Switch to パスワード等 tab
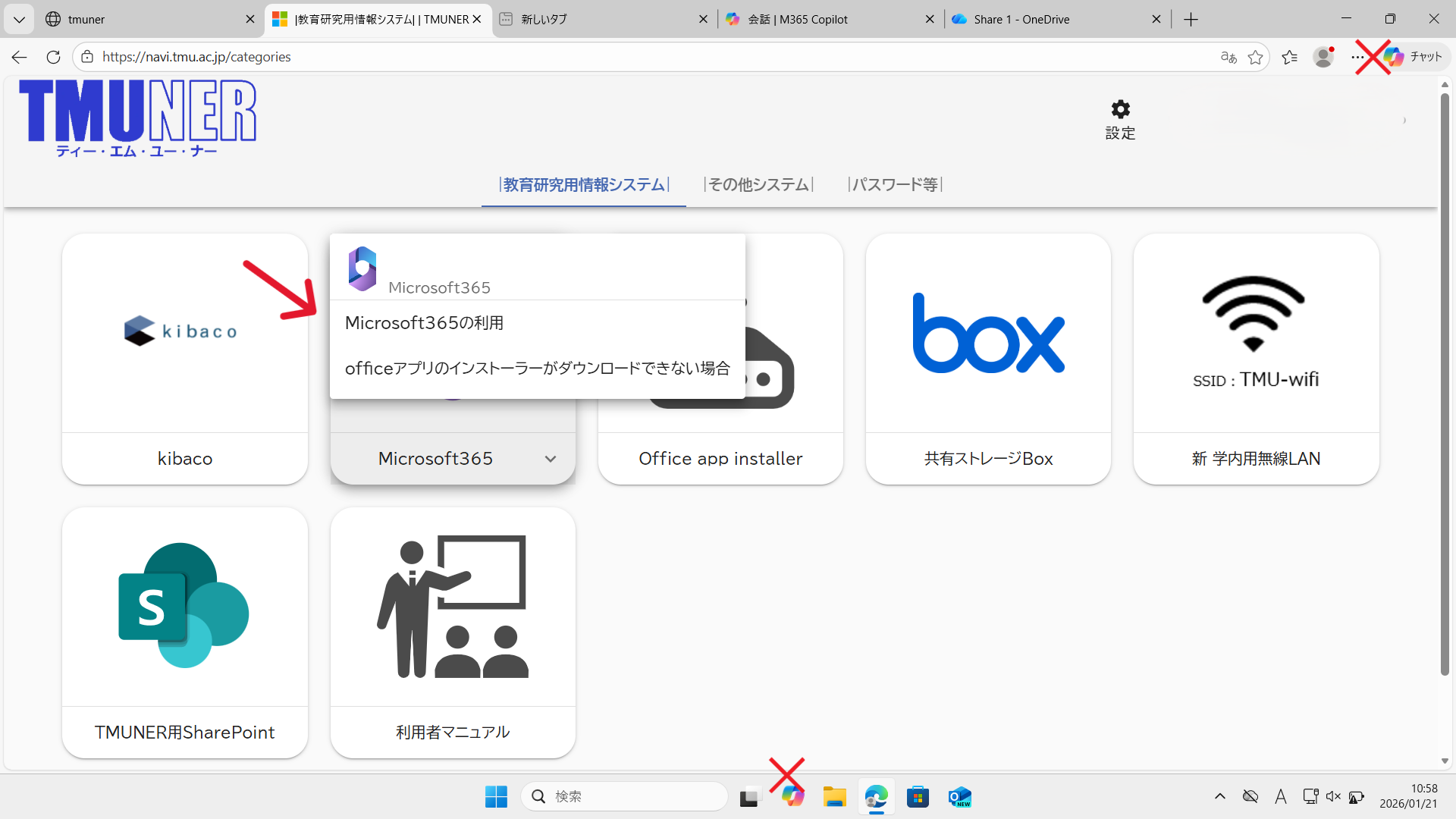The height and width of the screenshot is (819, 1456). click(895, 185)
